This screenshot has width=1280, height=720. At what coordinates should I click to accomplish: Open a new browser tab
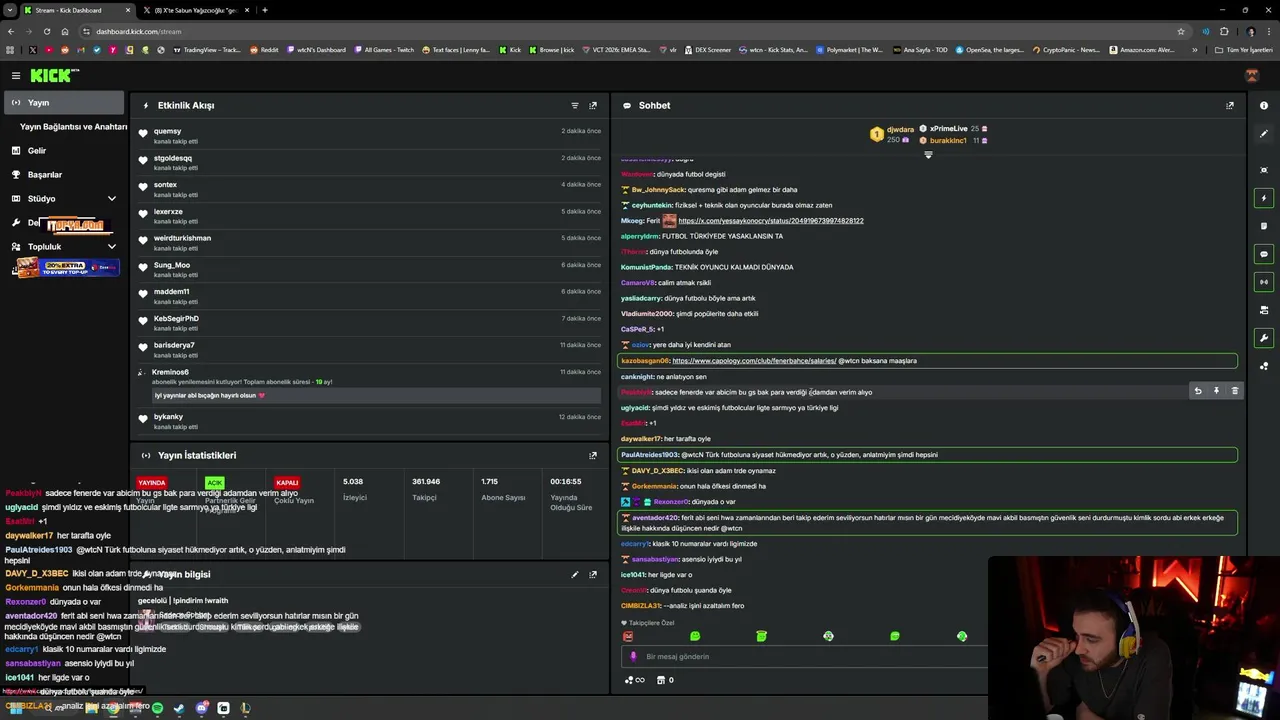click(x=264, y=10)
